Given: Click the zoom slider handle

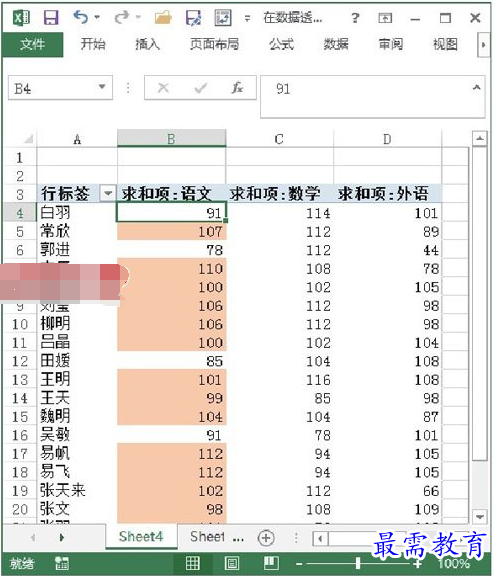Looking at the screenshot, I should (358, 563).
